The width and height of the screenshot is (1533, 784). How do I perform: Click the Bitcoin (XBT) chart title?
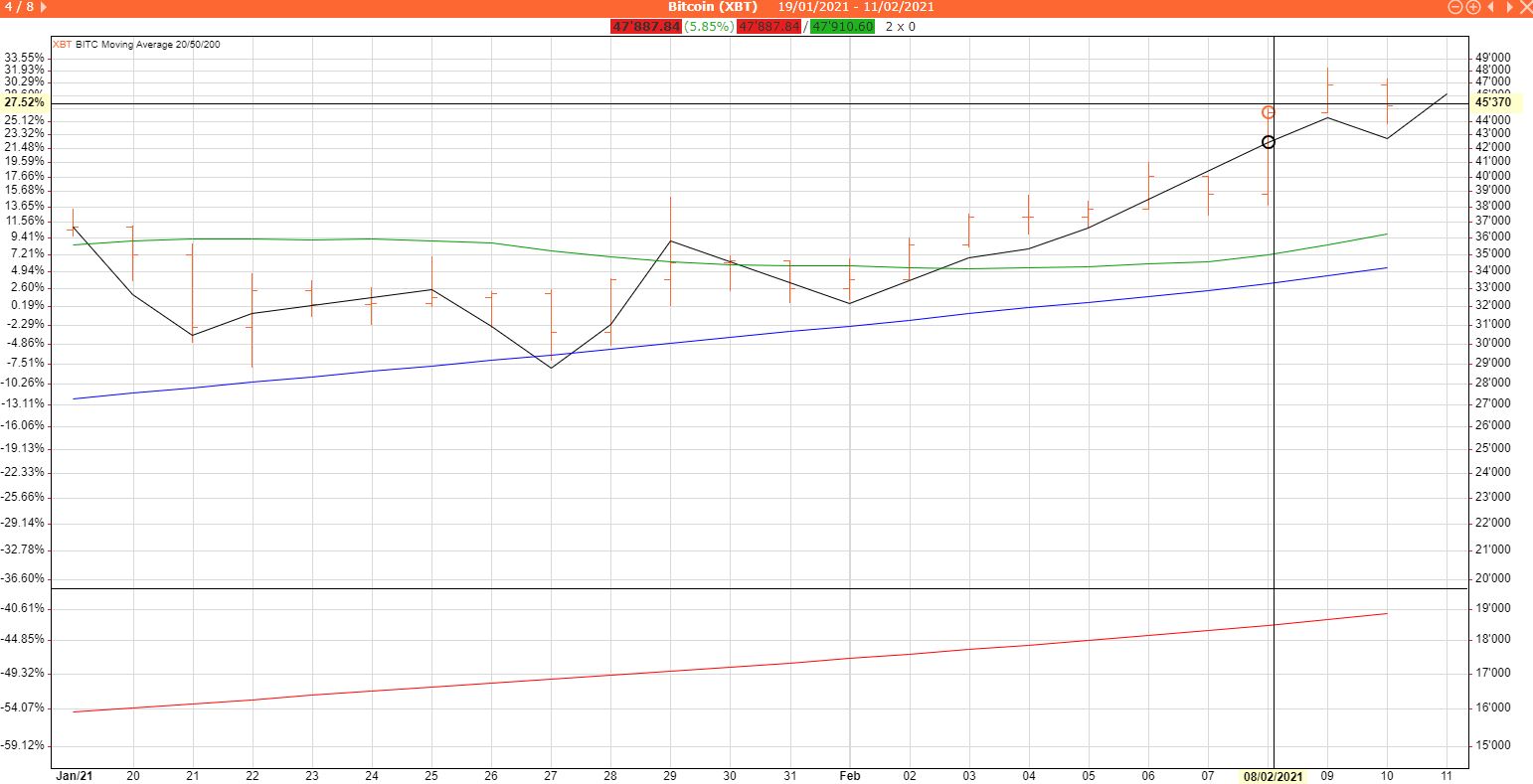click(712, 7)
